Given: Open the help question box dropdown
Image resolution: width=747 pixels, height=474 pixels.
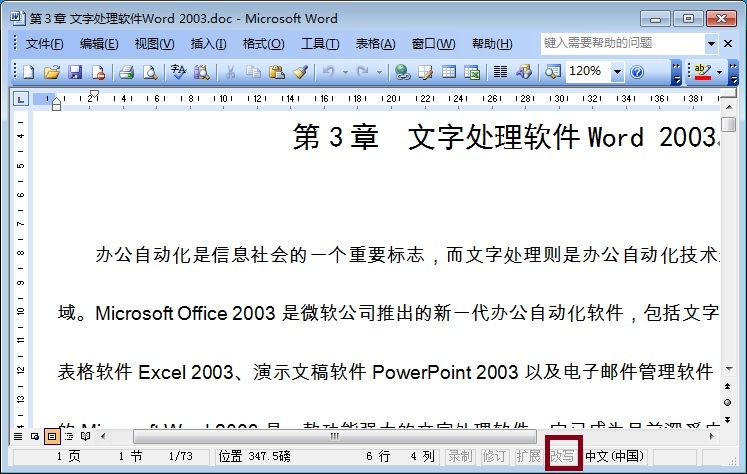Looking at the screenshot, I should click(x=711, y=44).
